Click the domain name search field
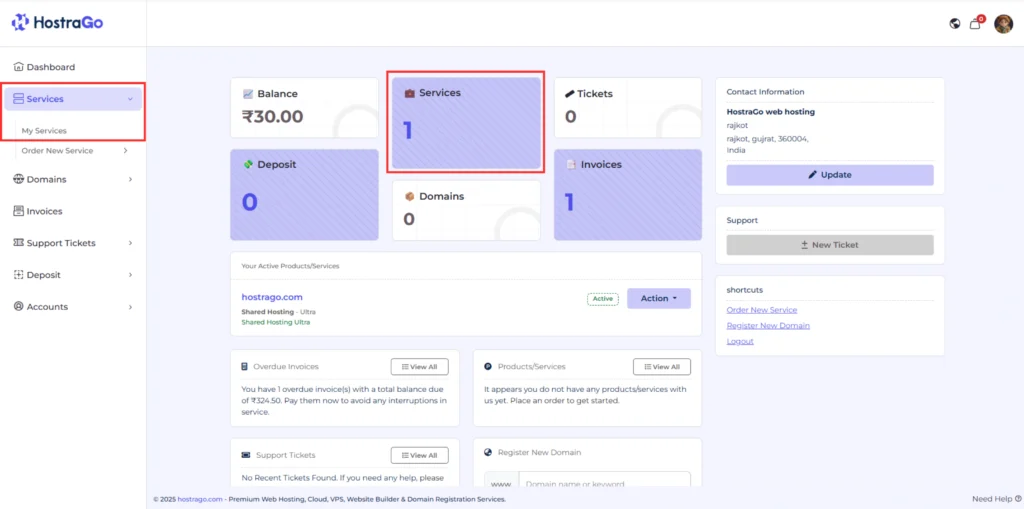 coord(604,482)
